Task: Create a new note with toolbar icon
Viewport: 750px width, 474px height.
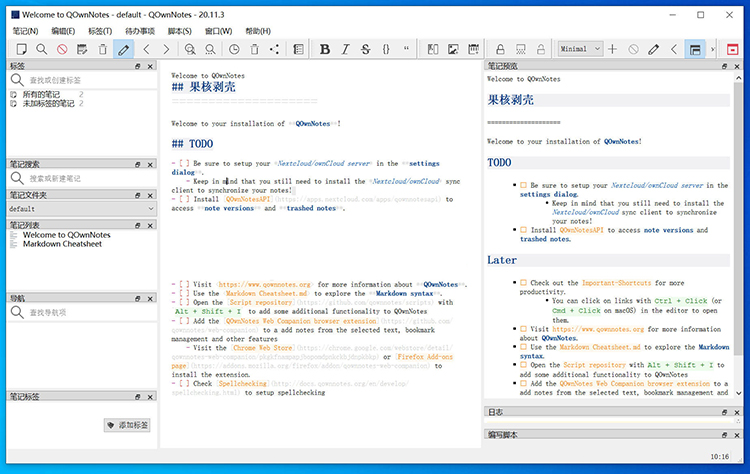Action: click(19, 49)
